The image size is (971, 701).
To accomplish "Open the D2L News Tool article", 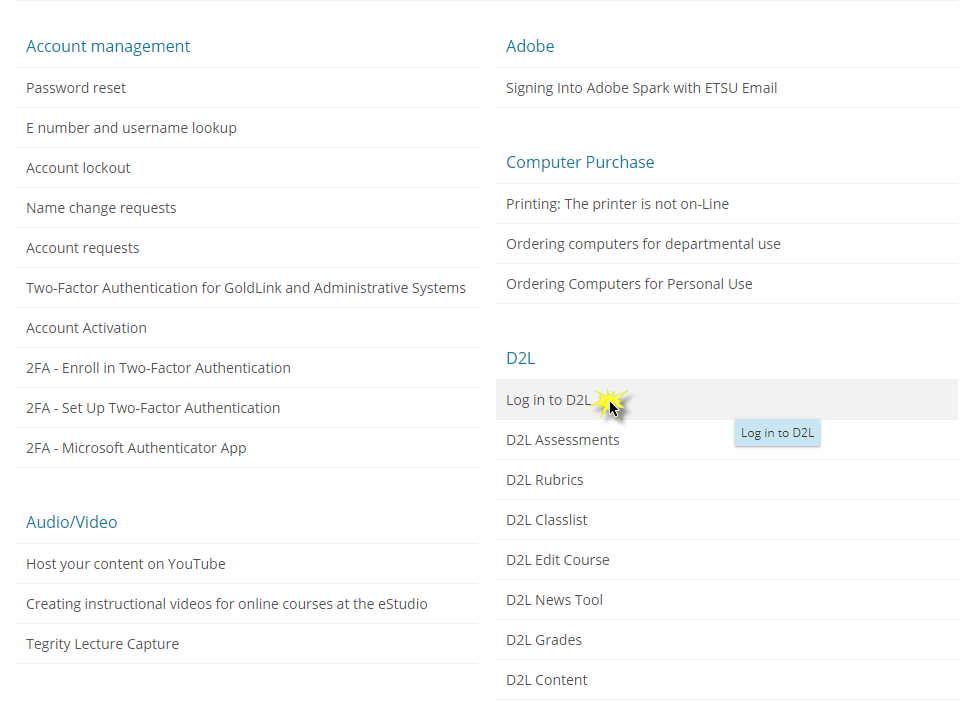I will pos(554,600).
